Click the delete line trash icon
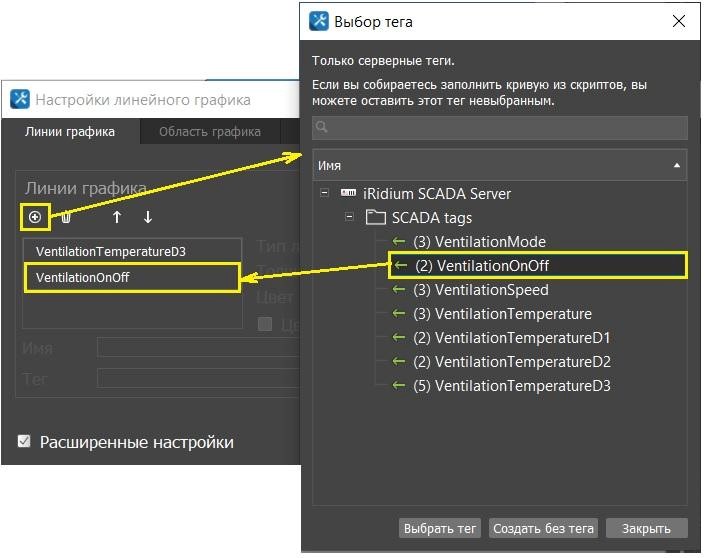Image resolution: width=706 pixels, height=558 pixels. tap(66, 217)
